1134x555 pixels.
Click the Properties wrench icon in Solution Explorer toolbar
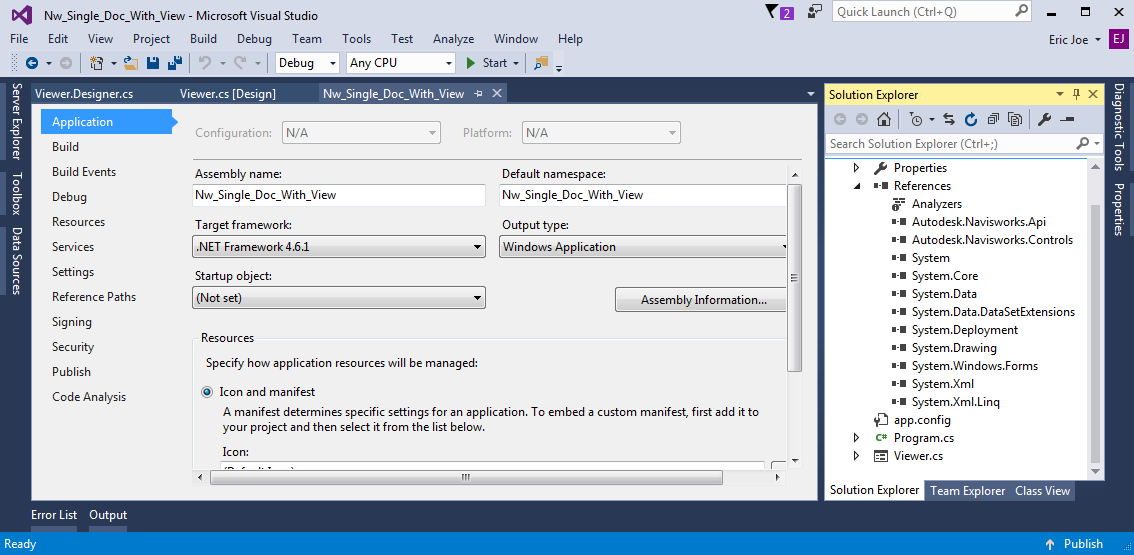click(x=1044, y=119)
